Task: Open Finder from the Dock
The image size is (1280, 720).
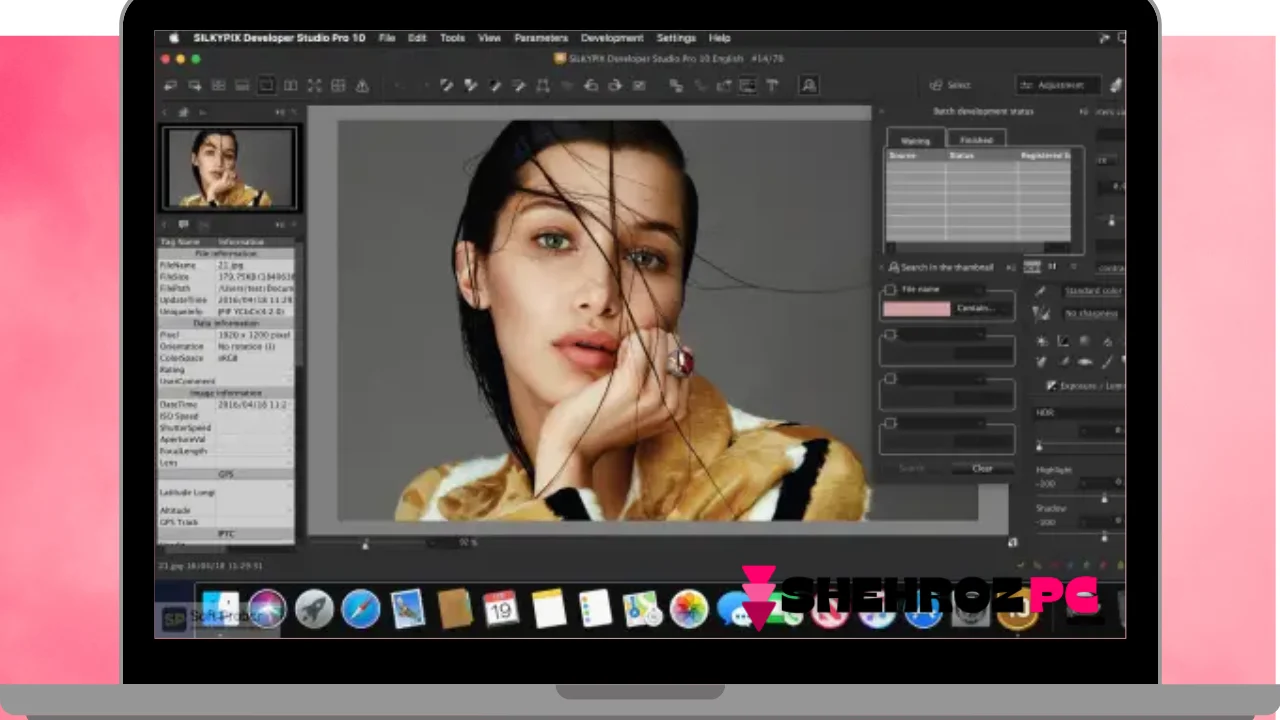Action: pos(221,607)
